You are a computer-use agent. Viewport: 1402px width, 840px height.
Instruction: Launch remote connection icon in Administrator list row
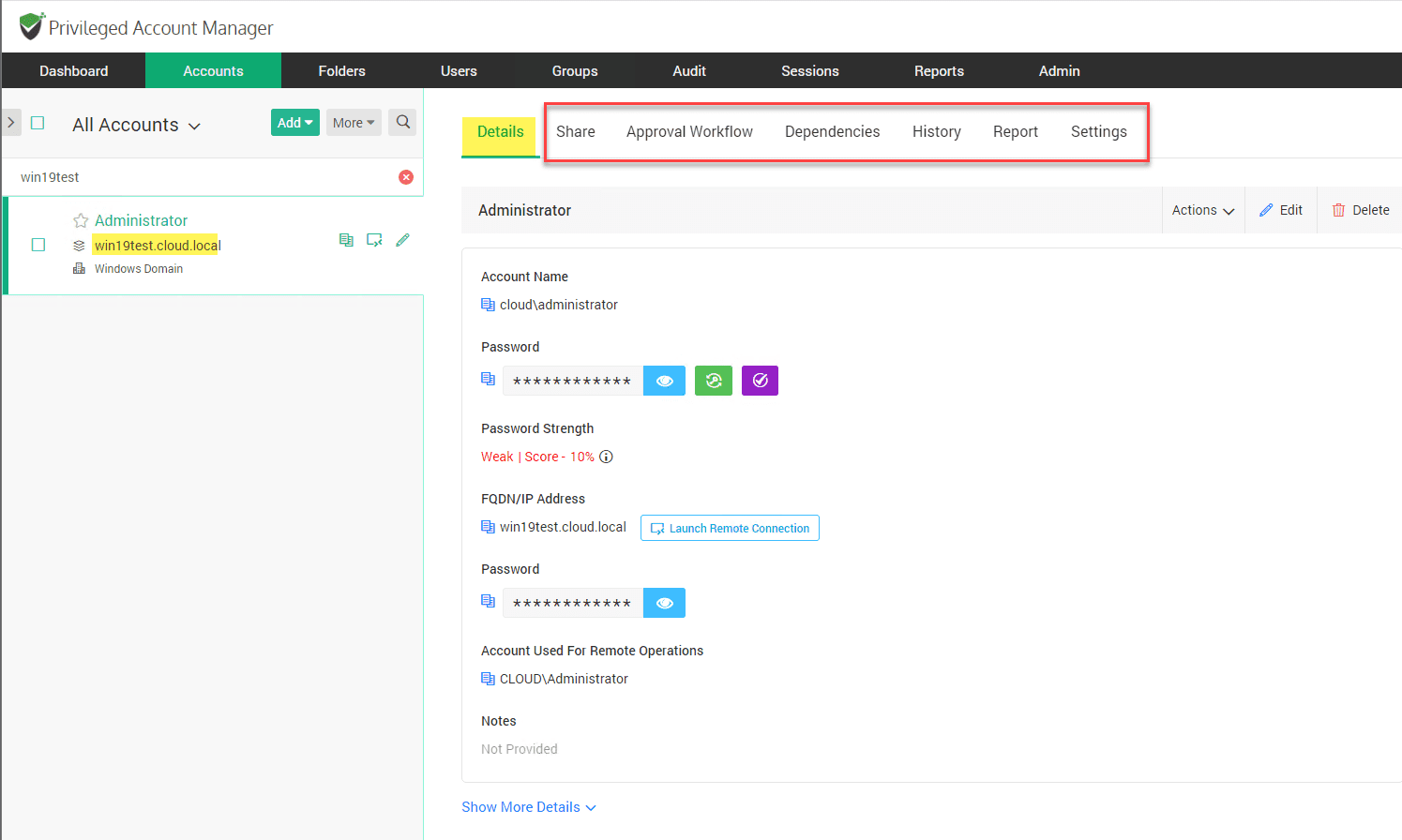click(x=374, y=240)
